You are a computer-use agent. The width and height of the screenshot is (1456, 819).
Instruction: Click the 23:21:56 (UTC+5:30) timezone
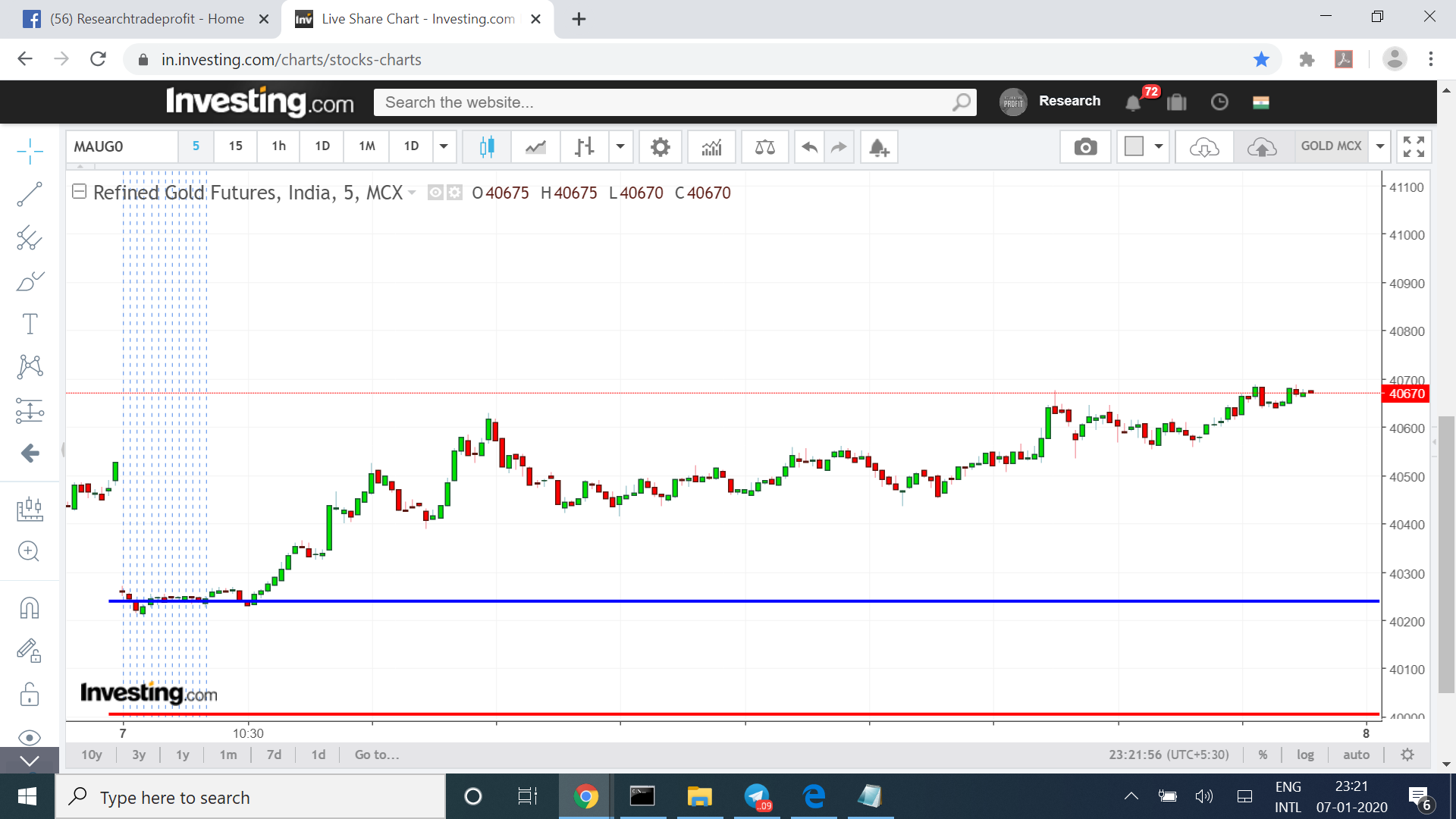[x=1169, y=755]
